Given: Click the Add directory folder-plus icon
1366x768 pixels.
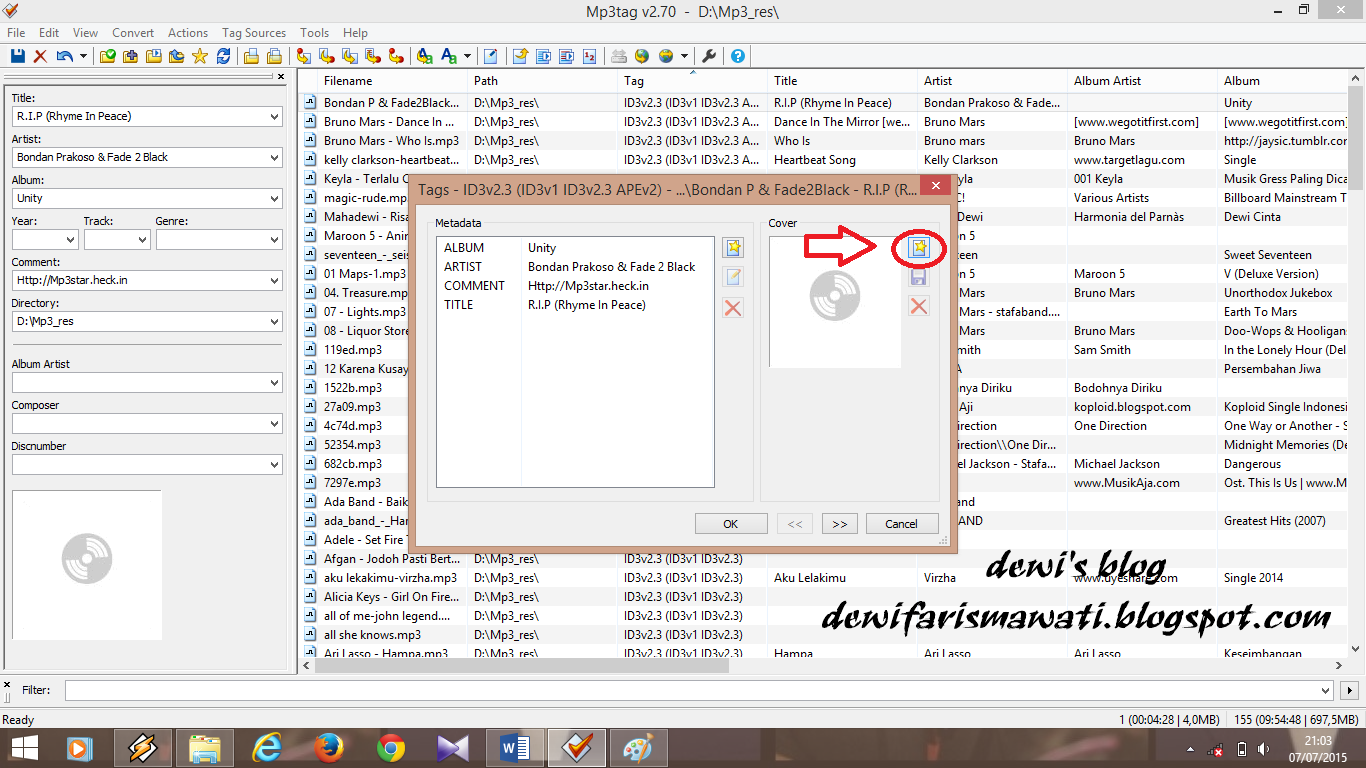Looking at the screenshot, I should pos(130,56).
